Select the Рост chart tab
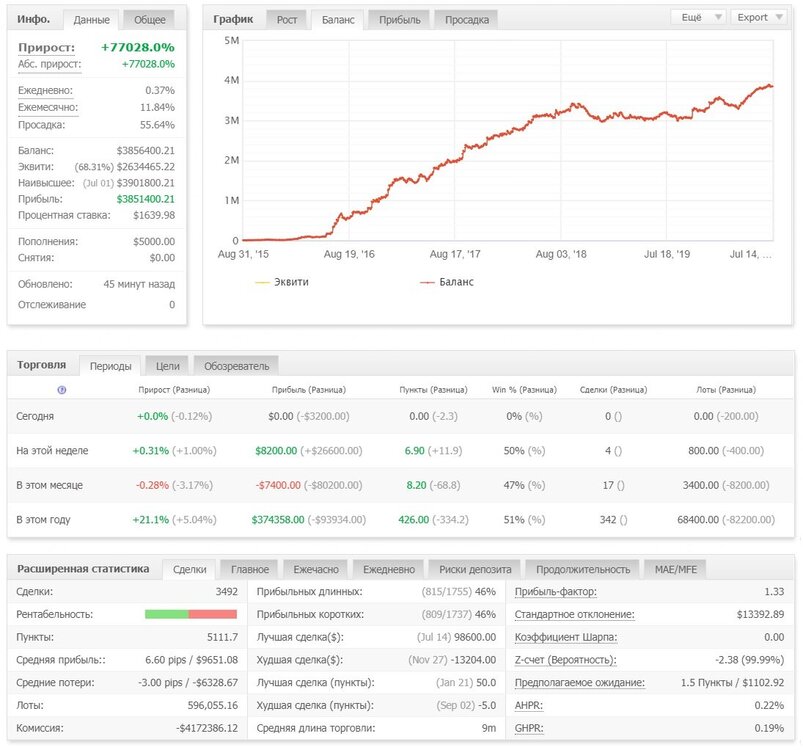Image resolution: width=803 pixels, height=750 pixels. pyautogui.click(x=286, y=20)
